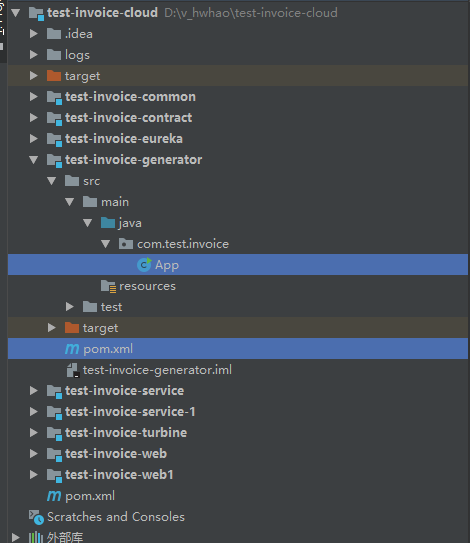Click the com.test.invoice package icon
The image size is (470, 543).
click(x=126, y=244)
